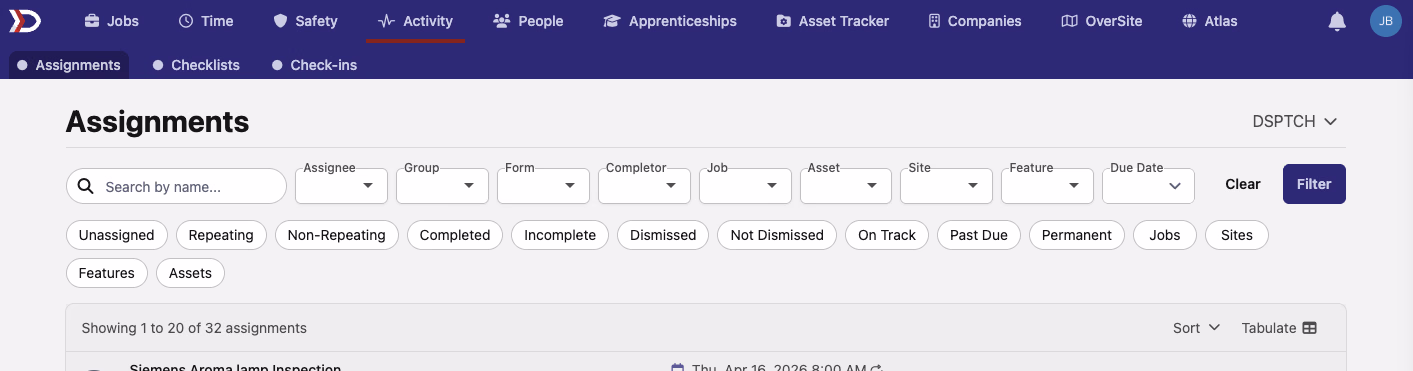Open the Job filter dropdown

coord(745,186)
